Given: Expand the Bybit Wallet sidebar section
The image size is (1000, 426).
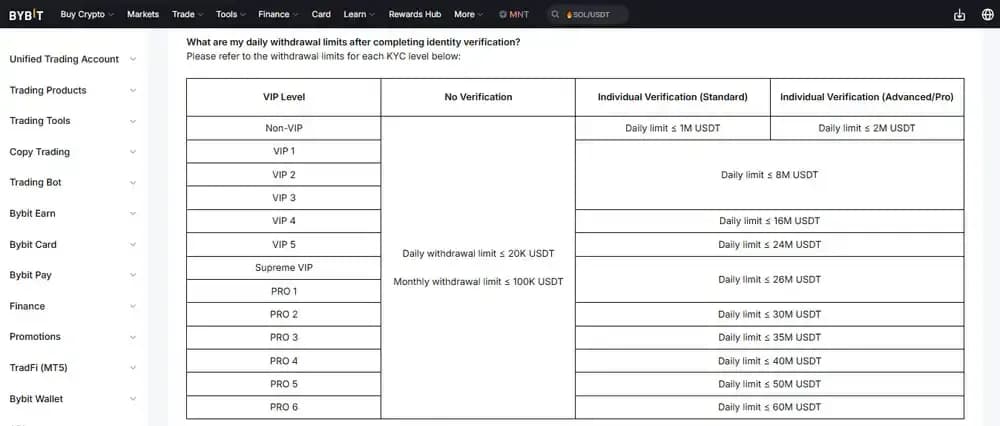Looking at the screenshot, I should [72, 399].
